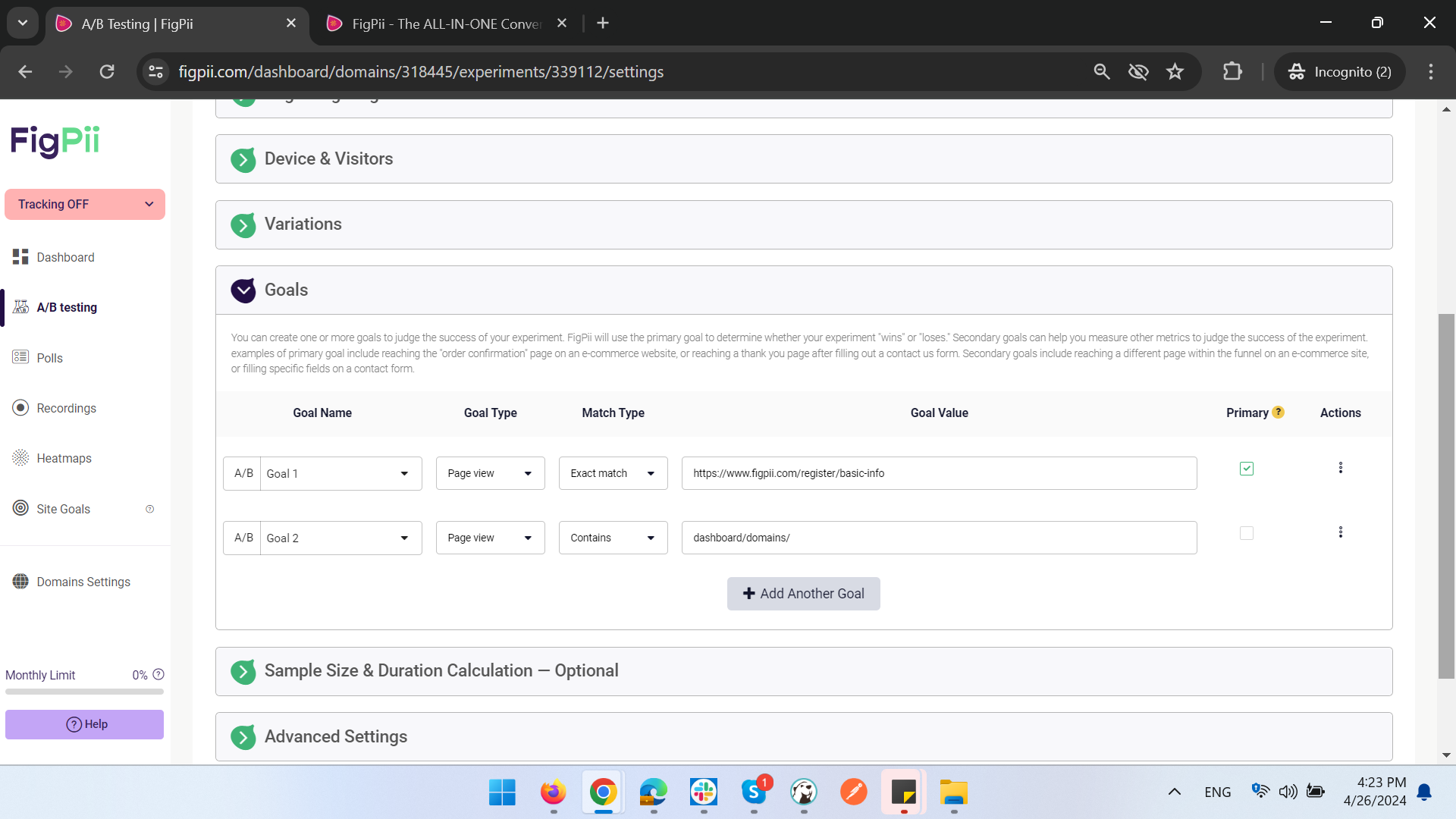This screenshot has width=1456, height=819.
Task: Click the Add Another Goal button
Action: (x=803, y=594)
